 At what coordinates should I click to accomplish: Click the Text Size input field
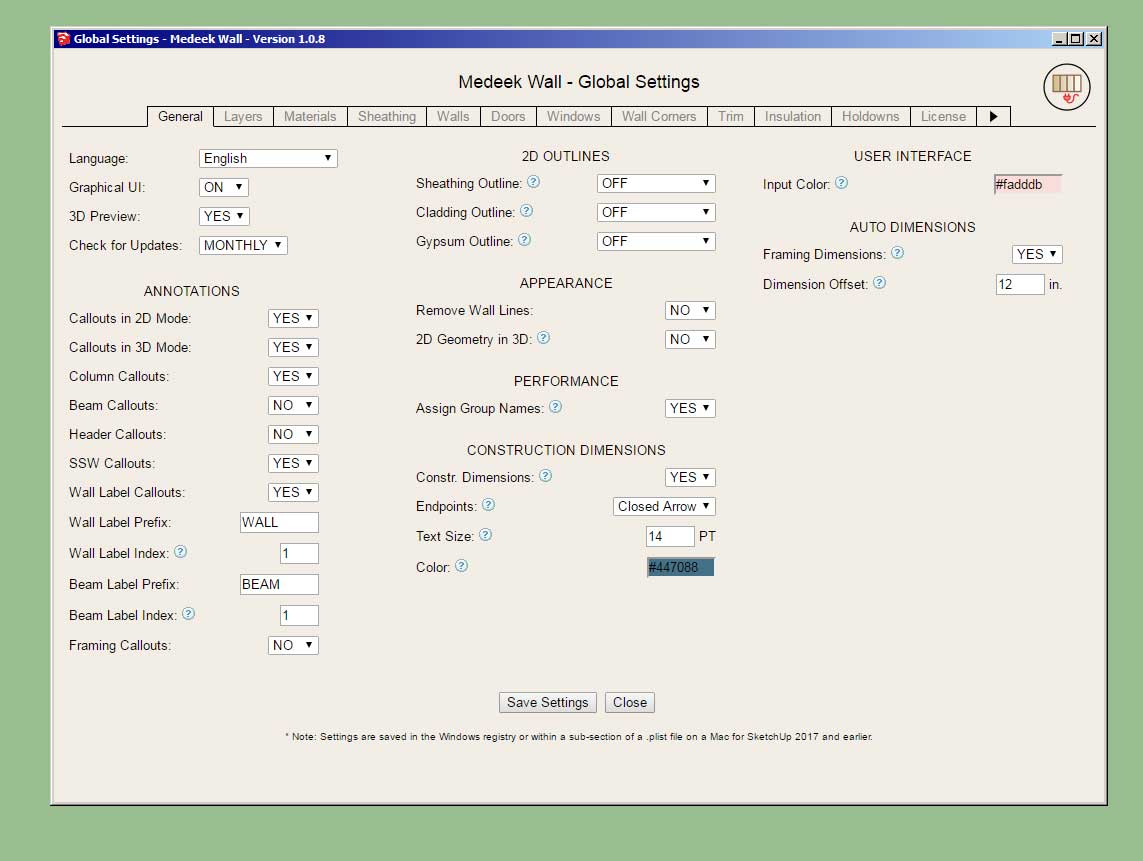coord(670,537)
